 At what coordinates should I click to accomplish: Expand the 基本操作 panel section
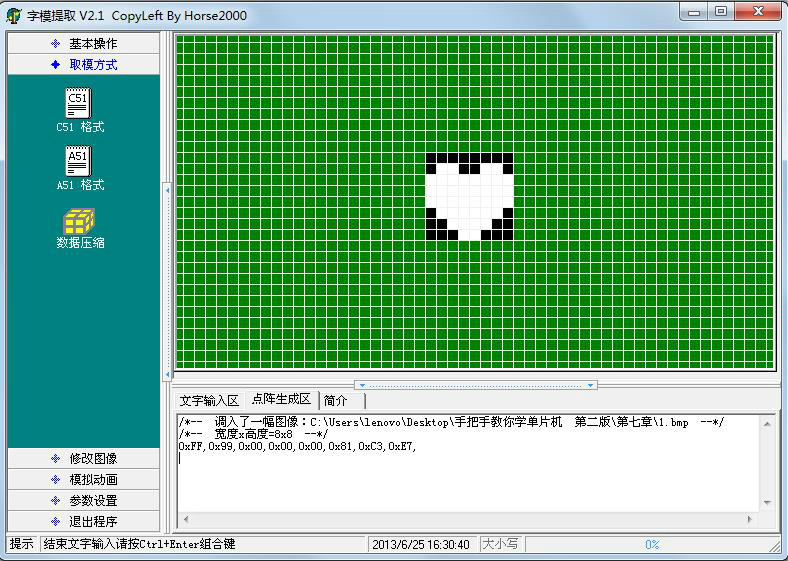pos(83,43)
